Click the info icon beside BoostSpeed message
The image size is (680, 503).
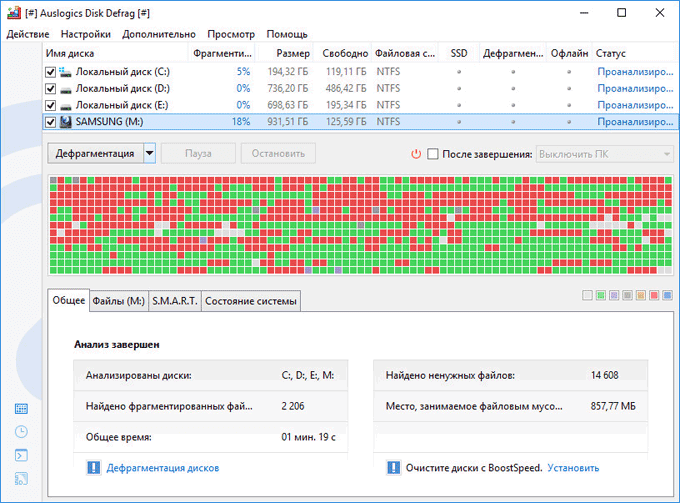[x=393, y=467]
